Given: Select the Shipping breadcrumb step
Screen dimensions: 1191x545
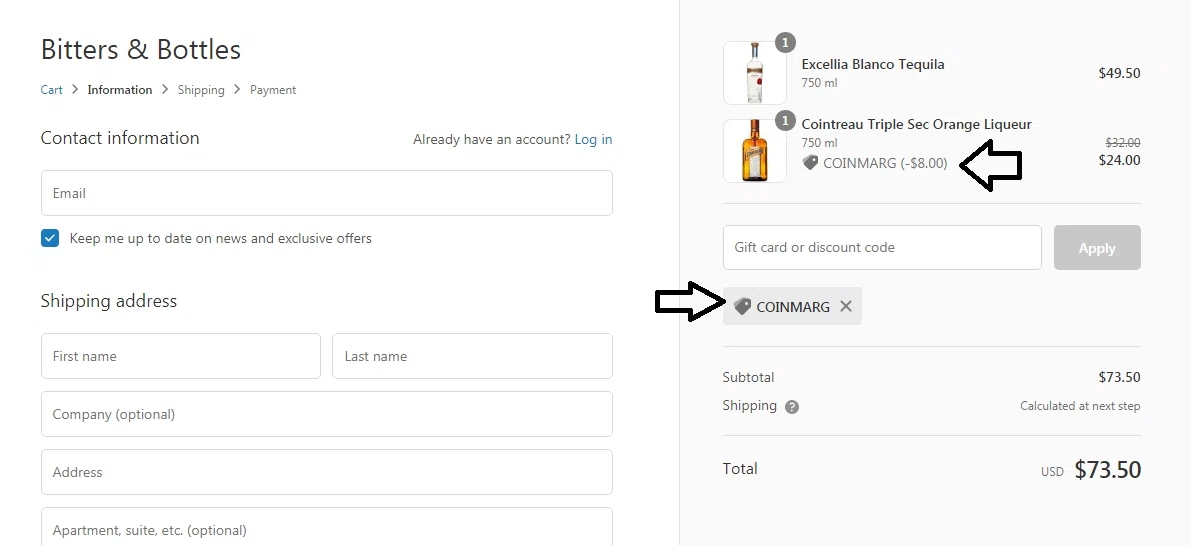Looking at the screenshot, I should (201, 90).
